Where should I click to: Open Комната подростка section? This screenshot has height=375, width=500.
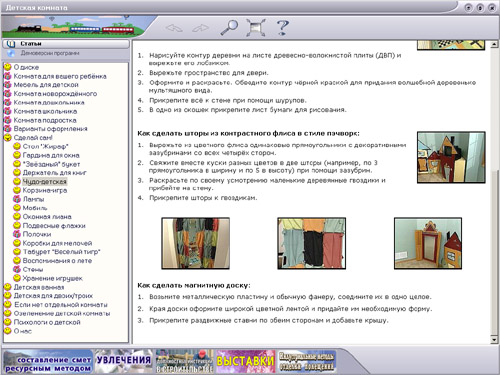[x=45, y=120]
